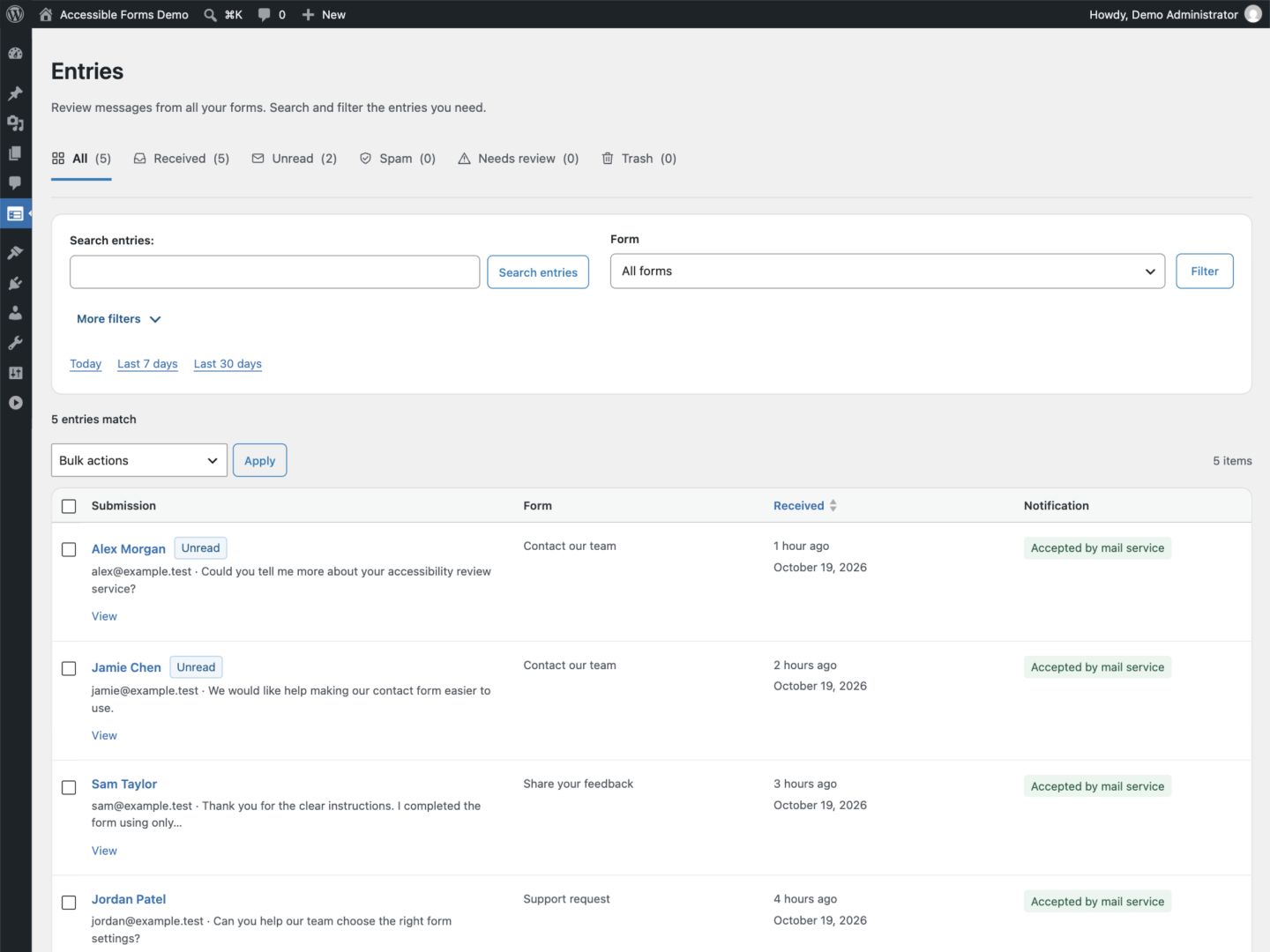Collapse the sidebar menu via the arrow icon
The image size is (1270, 952).
pyautogui.click(x=15, y=403)
